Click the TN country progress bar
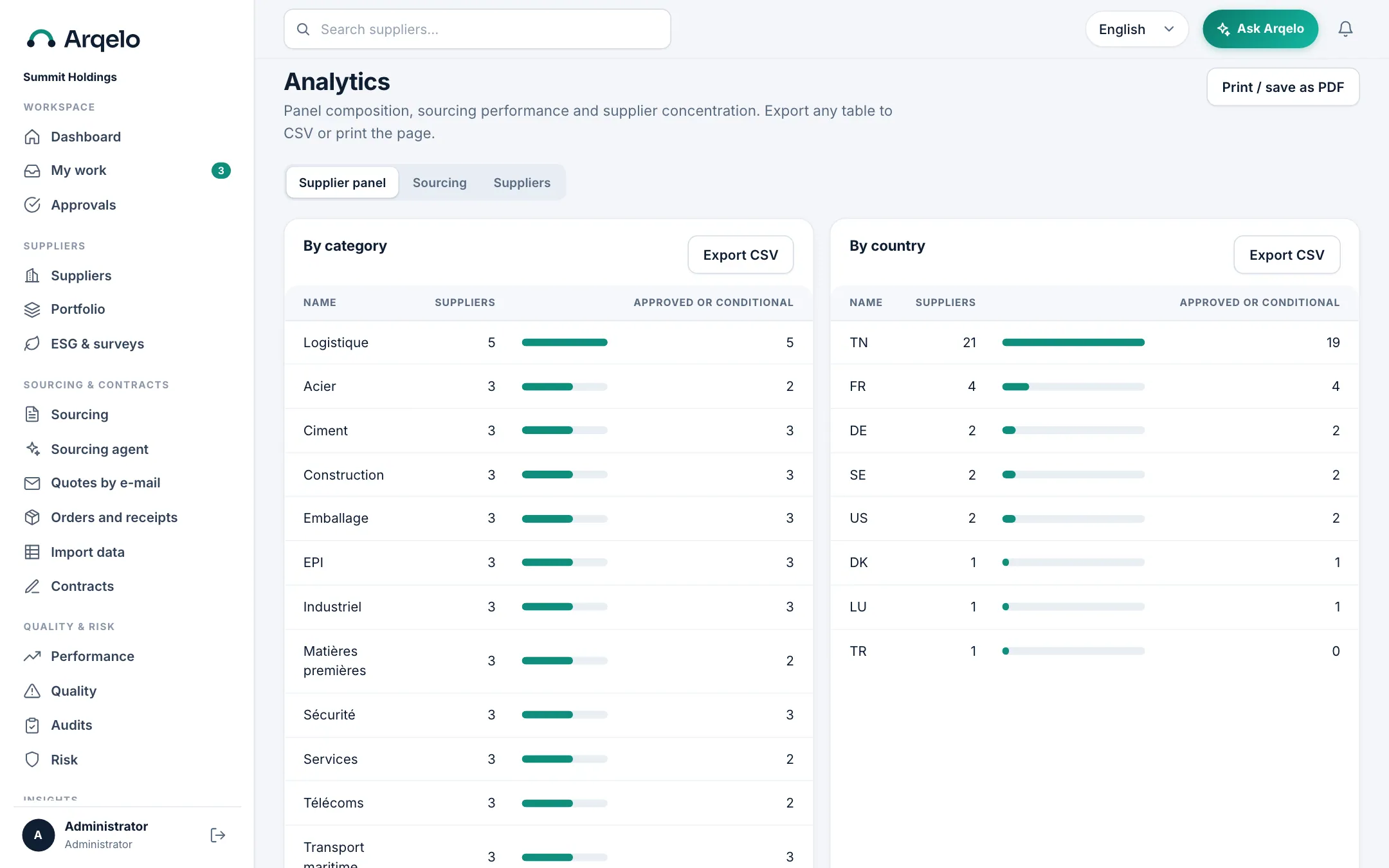The width and height of the screenshot is (1389, 868). (1073, 343)
